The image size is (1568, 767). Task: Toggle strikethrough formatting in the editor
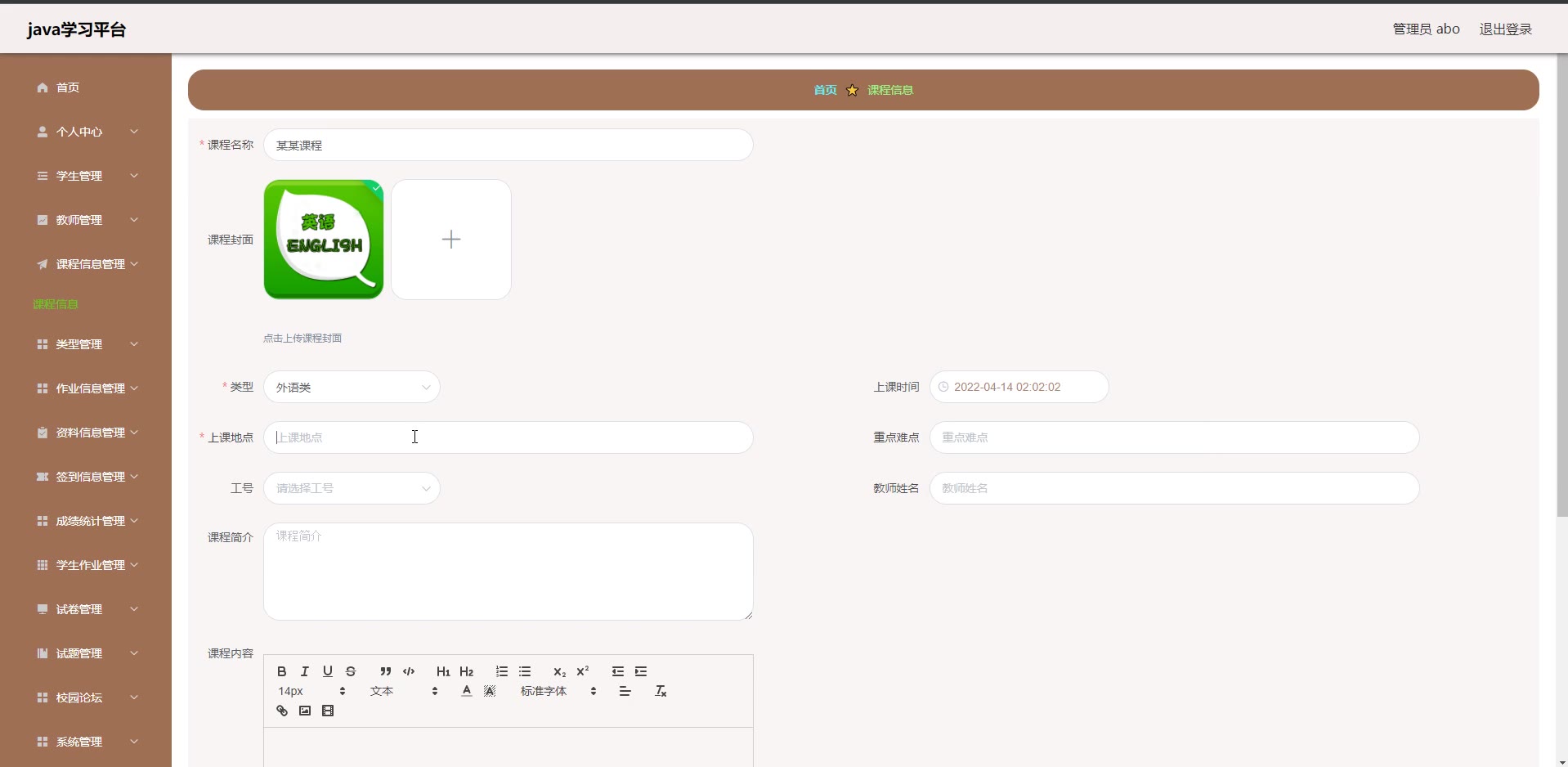(351, 671)
